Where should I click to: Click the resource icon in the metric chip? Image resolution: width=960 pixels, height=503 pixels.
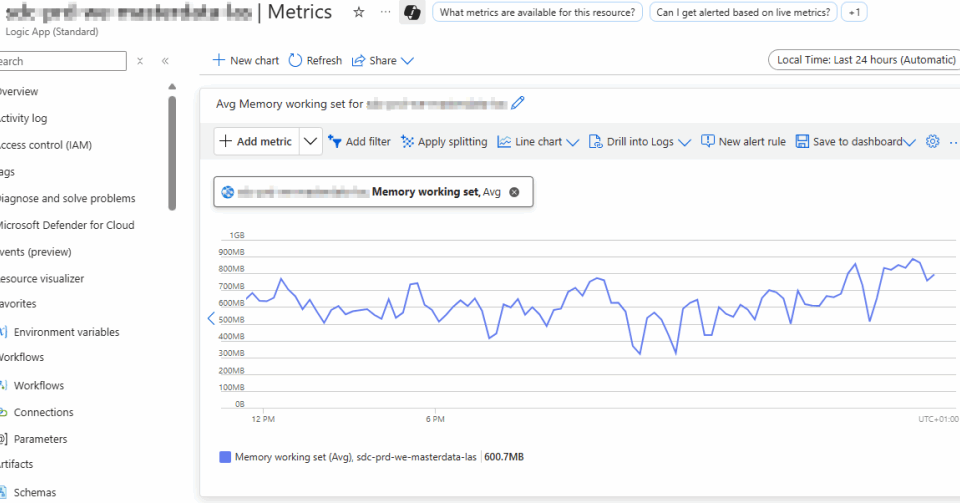(x=228, y=192)
